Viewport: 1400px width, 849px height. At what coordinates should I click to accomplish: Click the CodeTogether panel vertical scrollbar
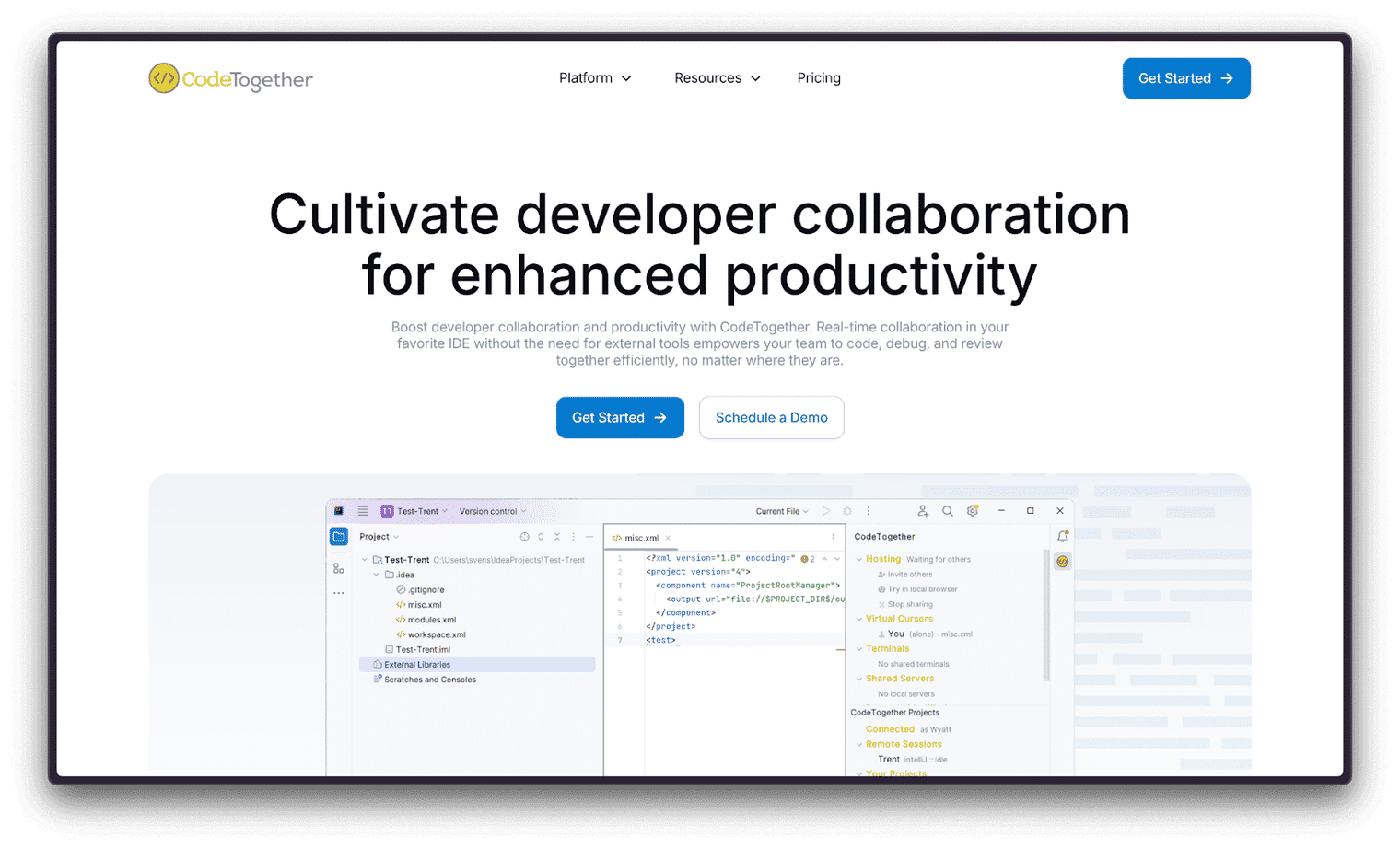1046,615
